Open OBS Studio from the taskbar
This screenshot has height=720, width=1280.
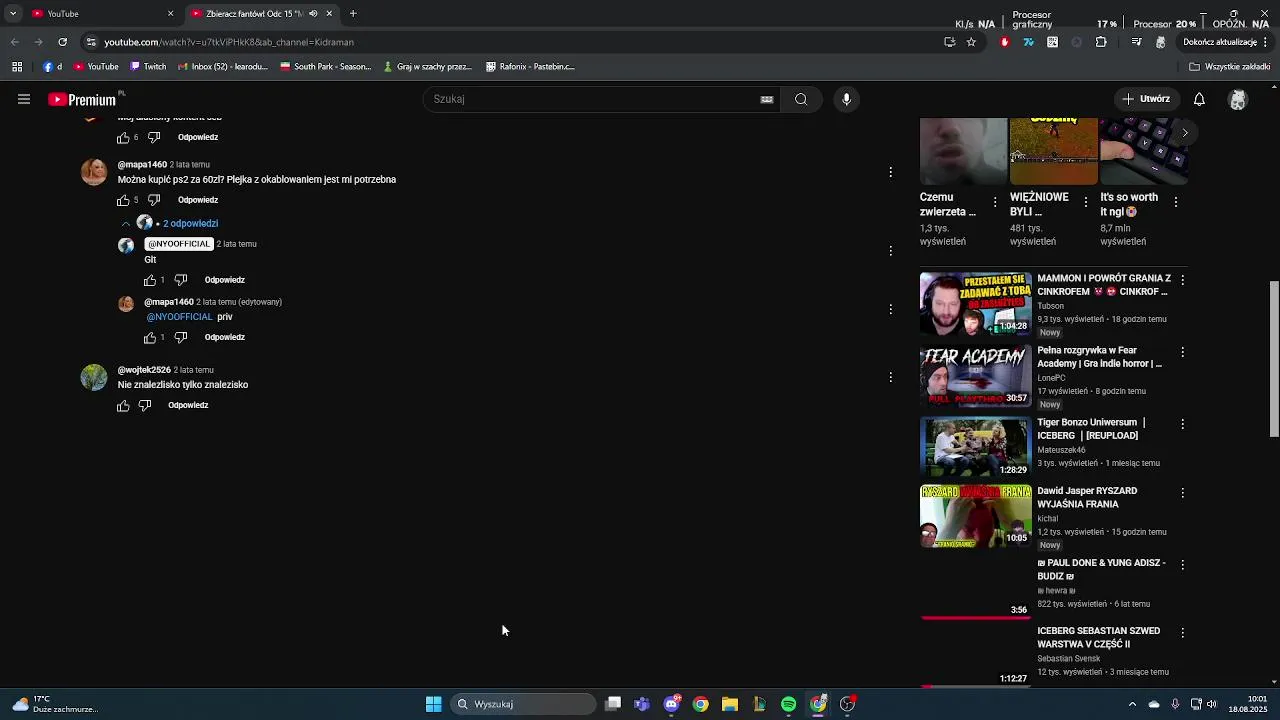pyautogui.click(x=848, y=704)
